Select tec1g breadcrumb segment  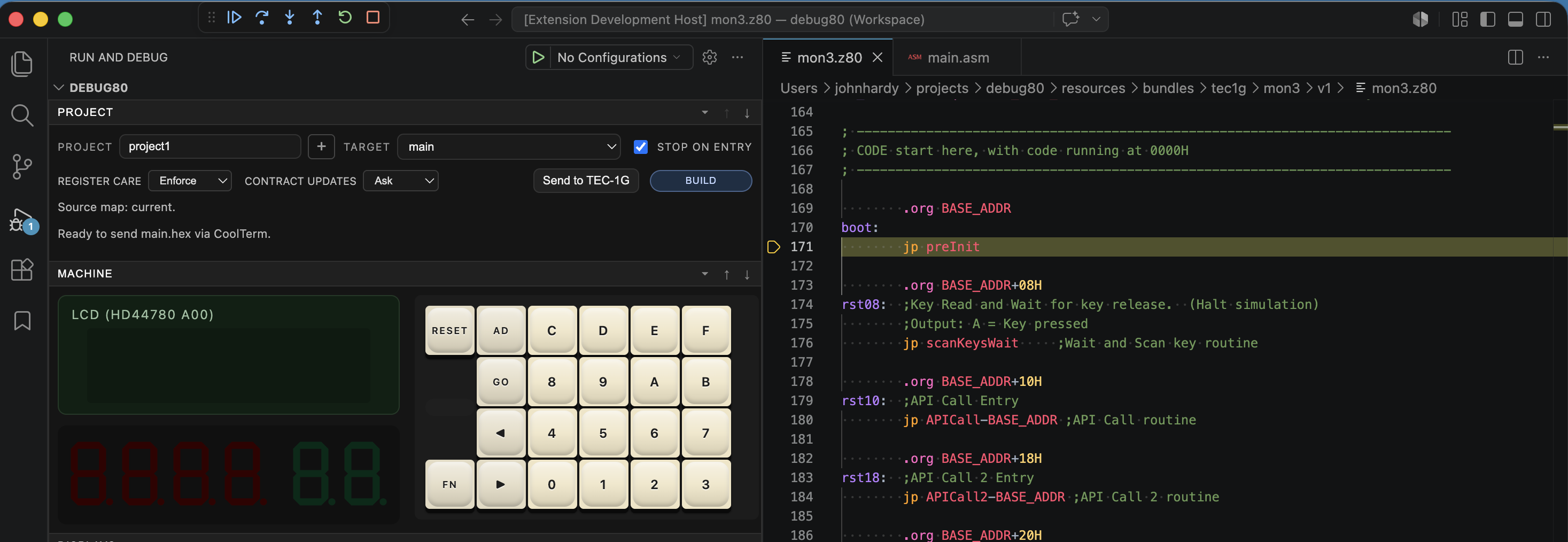[x=1228, y=88]
